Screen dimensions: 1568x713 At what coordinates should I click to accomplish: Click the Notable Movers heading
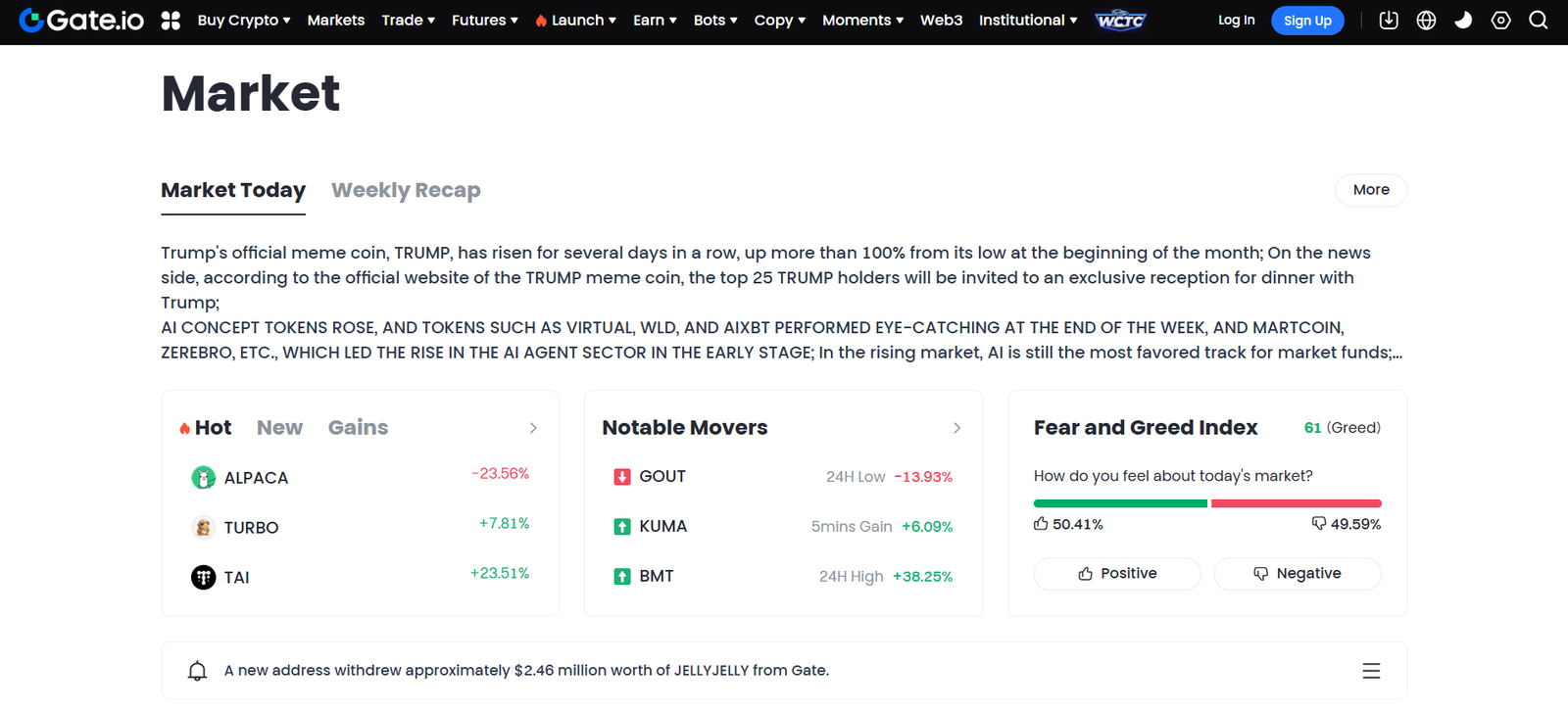click(685, 428)
